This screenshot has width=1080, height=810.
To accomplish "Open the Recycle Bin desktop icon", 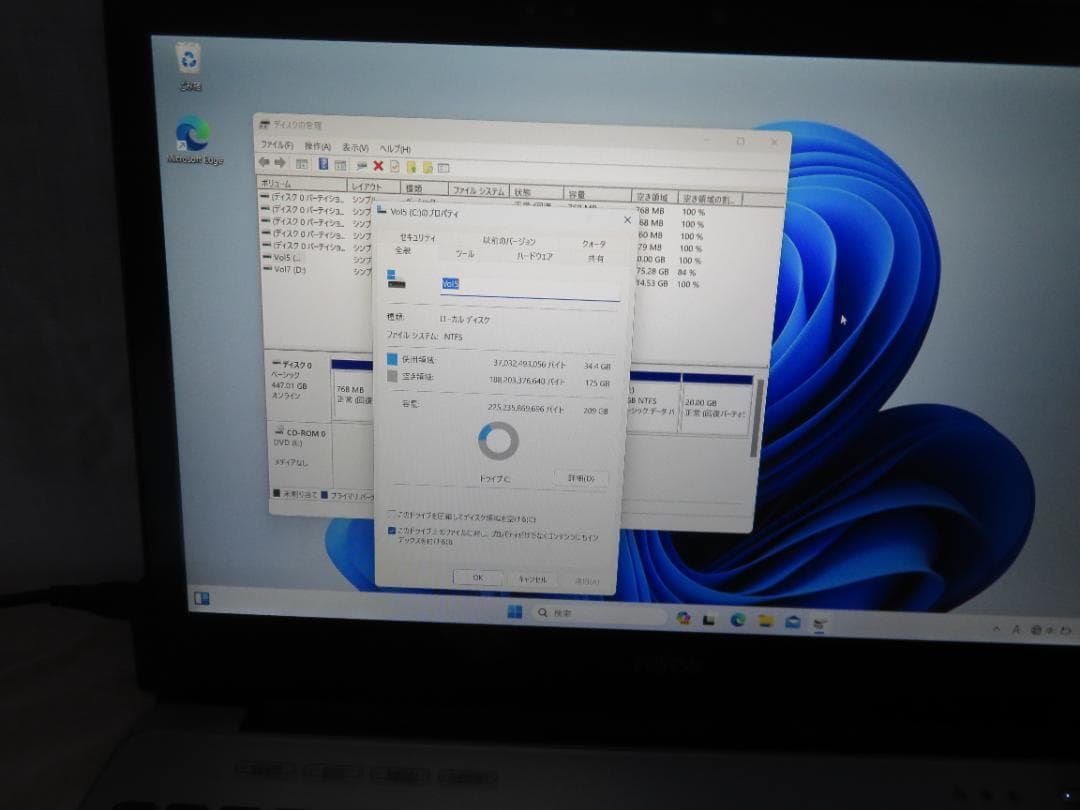I will tap(190, 57).
